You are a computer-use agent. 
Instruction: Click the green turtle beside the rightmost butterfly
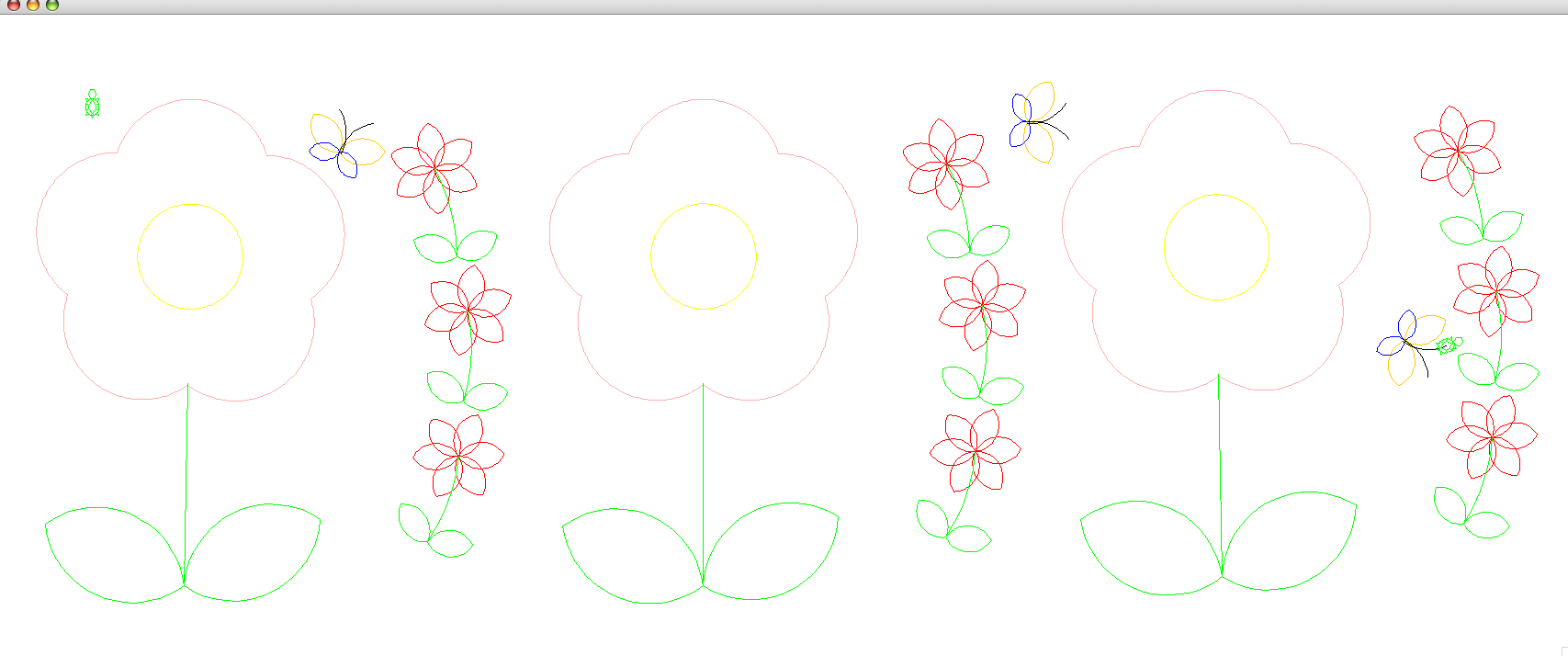tap(1448, 345)
